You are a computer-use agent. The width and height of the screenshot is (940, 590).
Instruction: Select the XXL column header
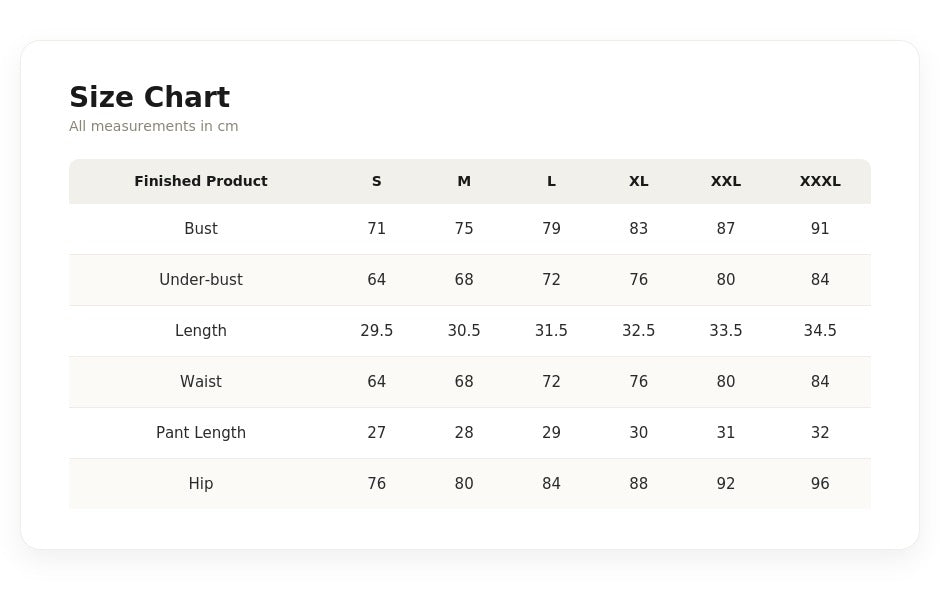coord(726,181)
